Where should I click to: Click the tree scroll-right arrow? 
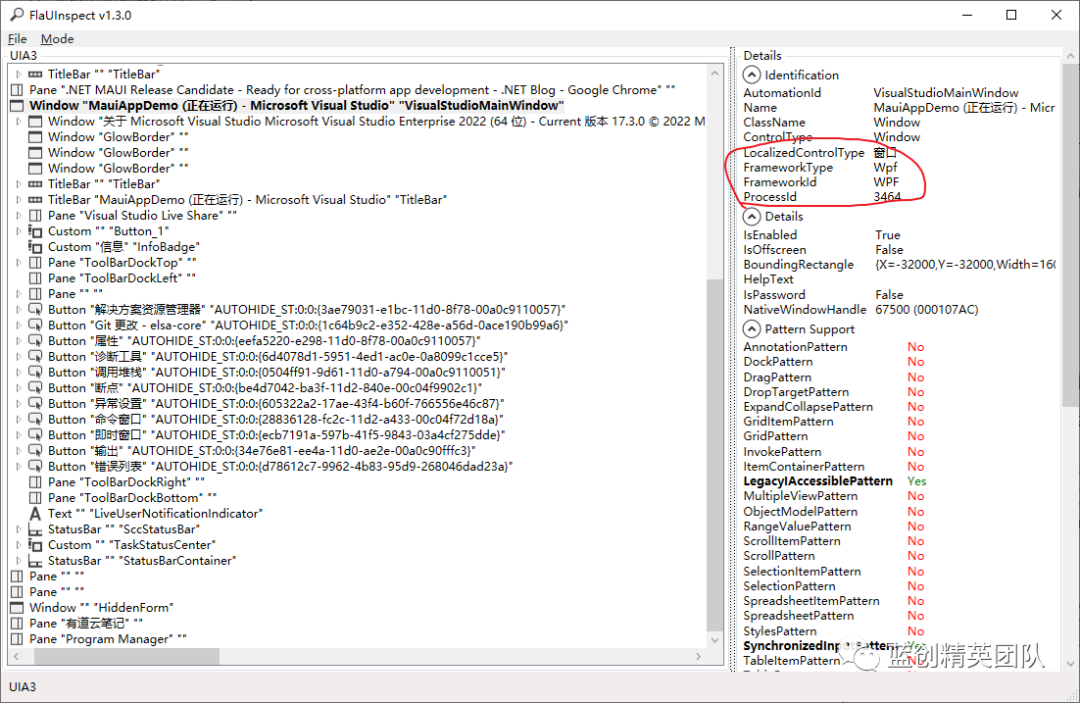698,657
